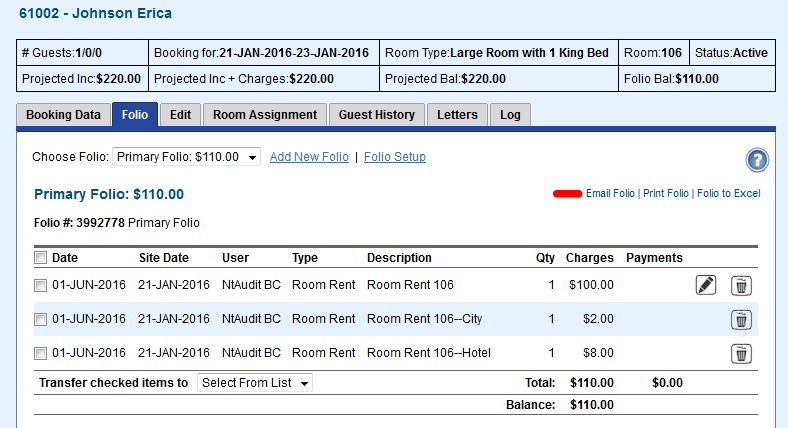Image resolution: width=788 pixels, height=428 pixels.
Task: Click the red marker next to Email Folio
Action: tap(567, 193)
